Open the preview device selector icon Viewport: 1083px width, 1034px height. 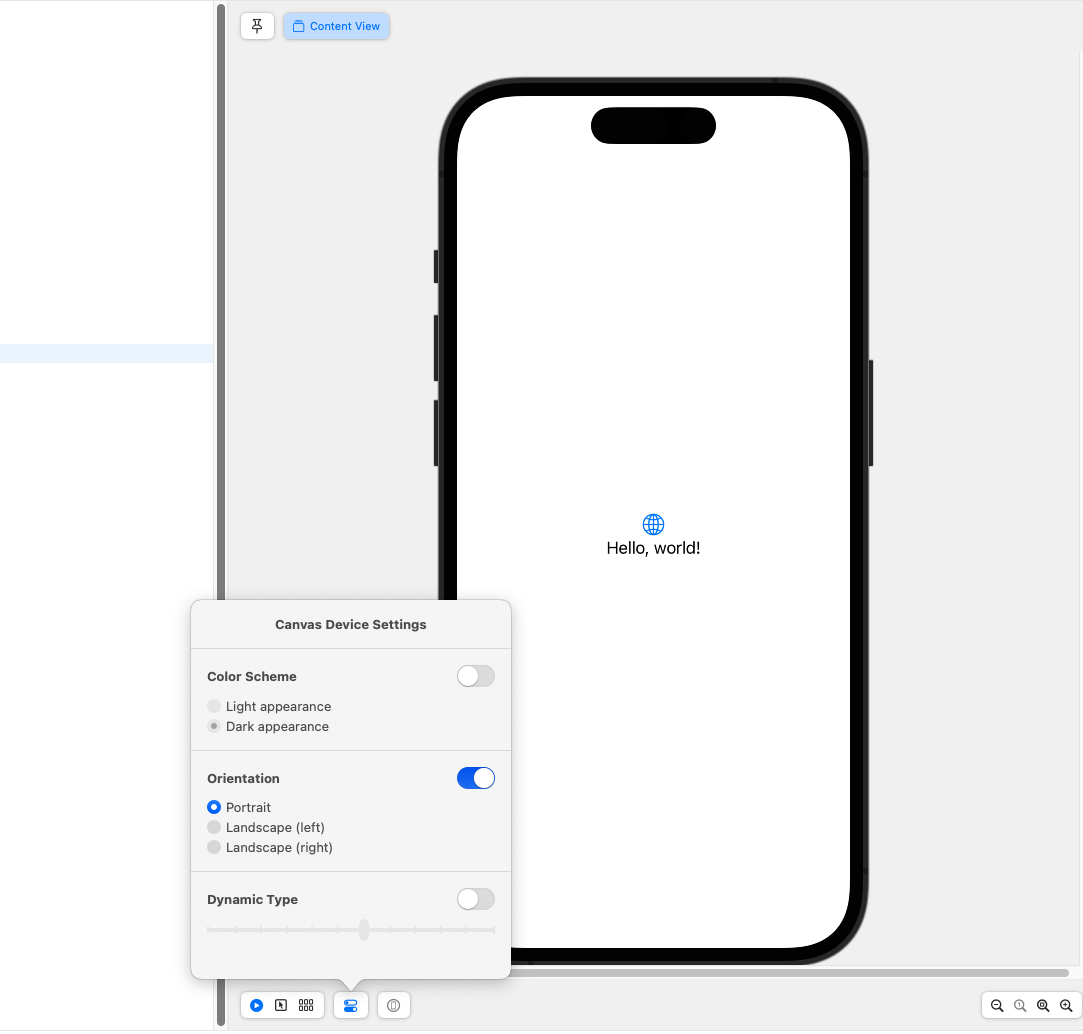(394, 1005)
